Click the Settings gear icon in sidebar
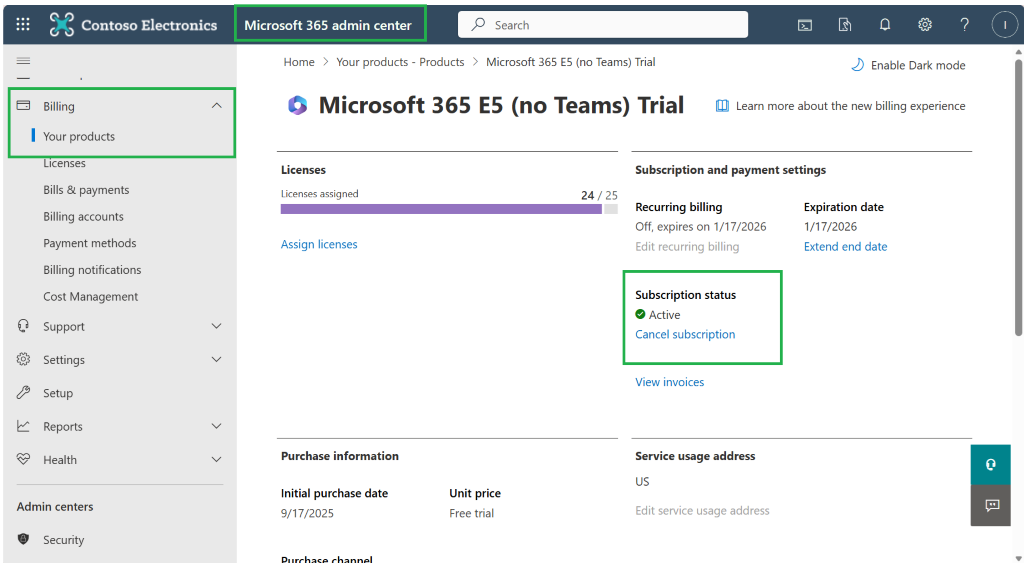The image size is (1024, 563). coord(24,359)
